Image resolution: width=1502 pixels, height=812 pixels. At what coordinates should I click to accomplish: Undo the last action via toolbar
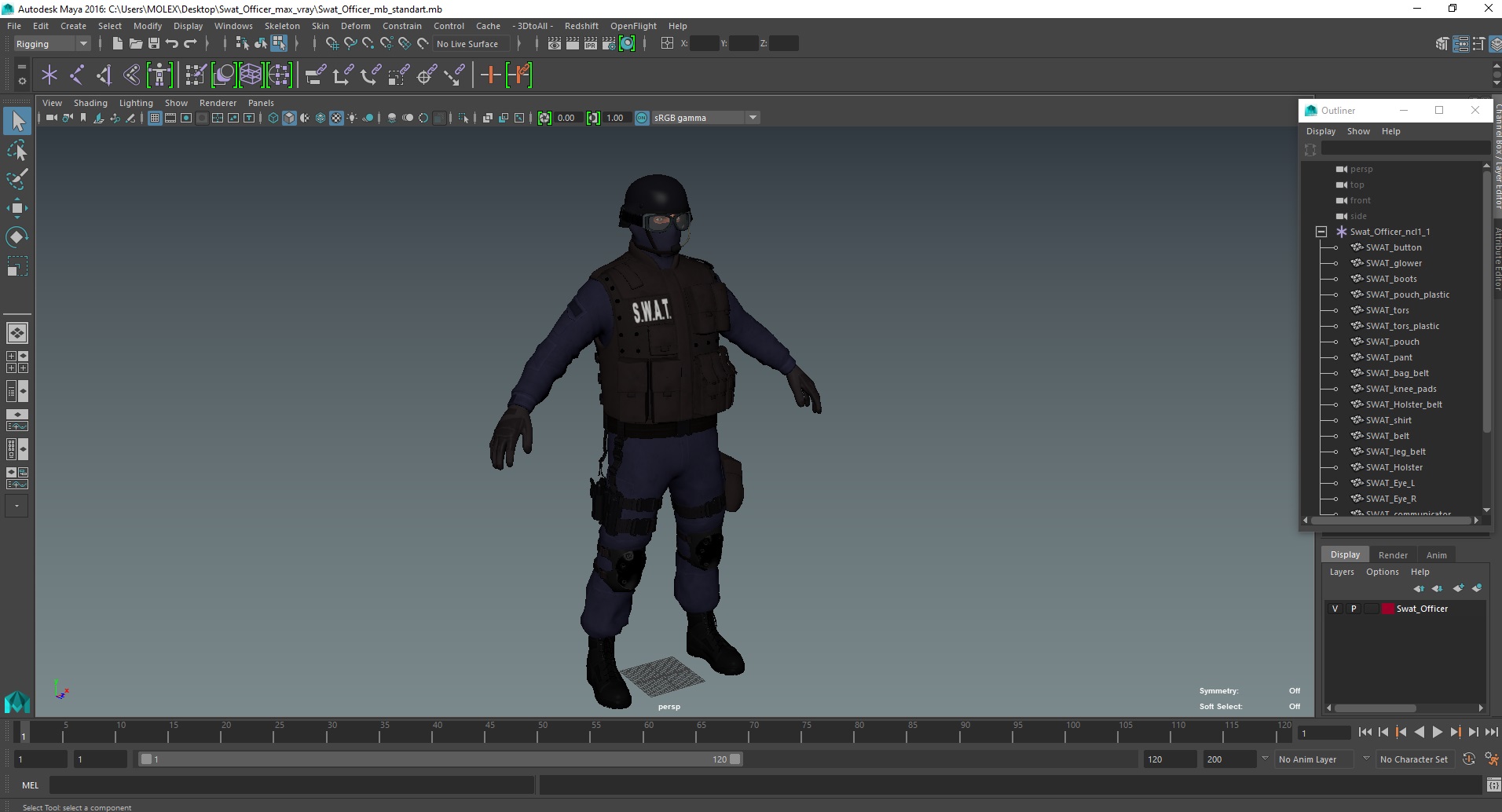click(172, 44)
